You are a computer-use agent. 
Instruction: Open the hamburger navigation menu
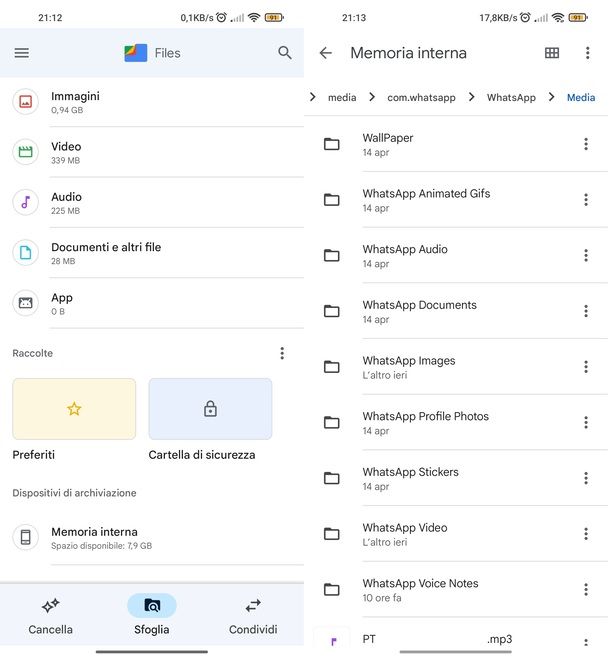[22, 53]
